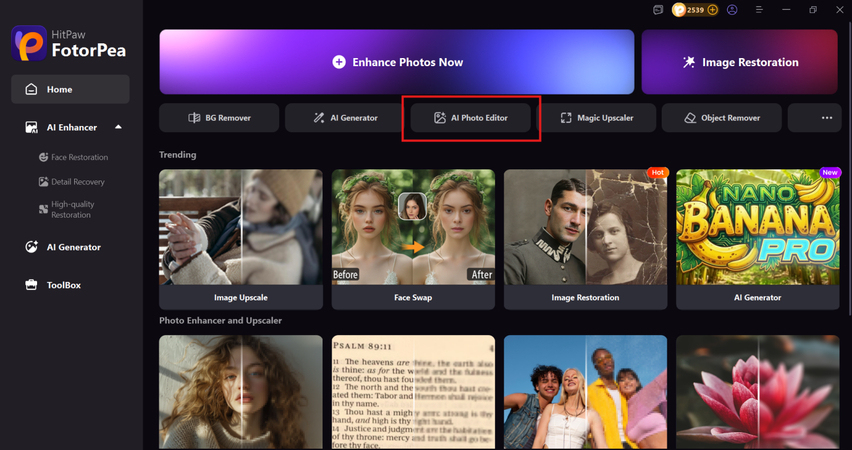The image size is (852, 450).
Task: Select Detail Recovery in the sidebar
Action: 78,182
